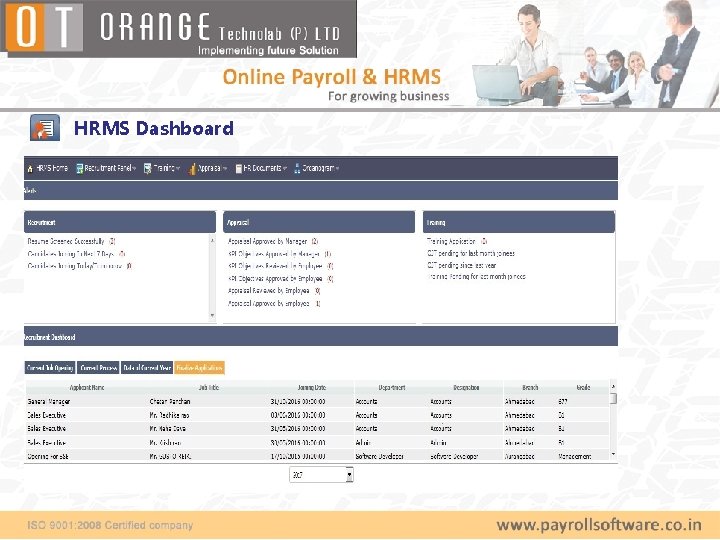
Task: Open www.payrollsoftware.co.in footer link
Action: (599, 525)
